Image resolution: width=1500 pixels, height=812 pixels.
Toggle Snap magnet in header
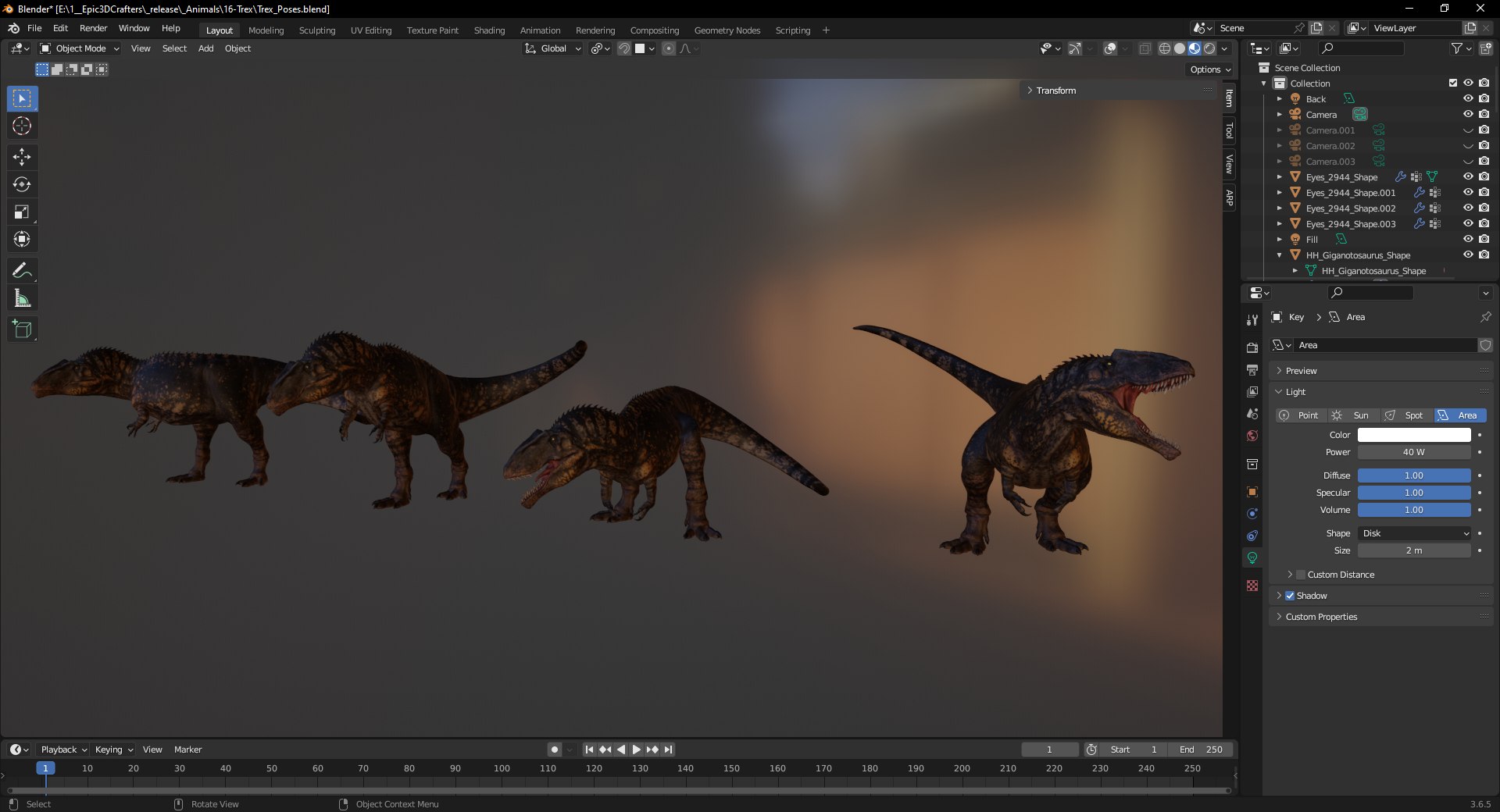point(624,48)
